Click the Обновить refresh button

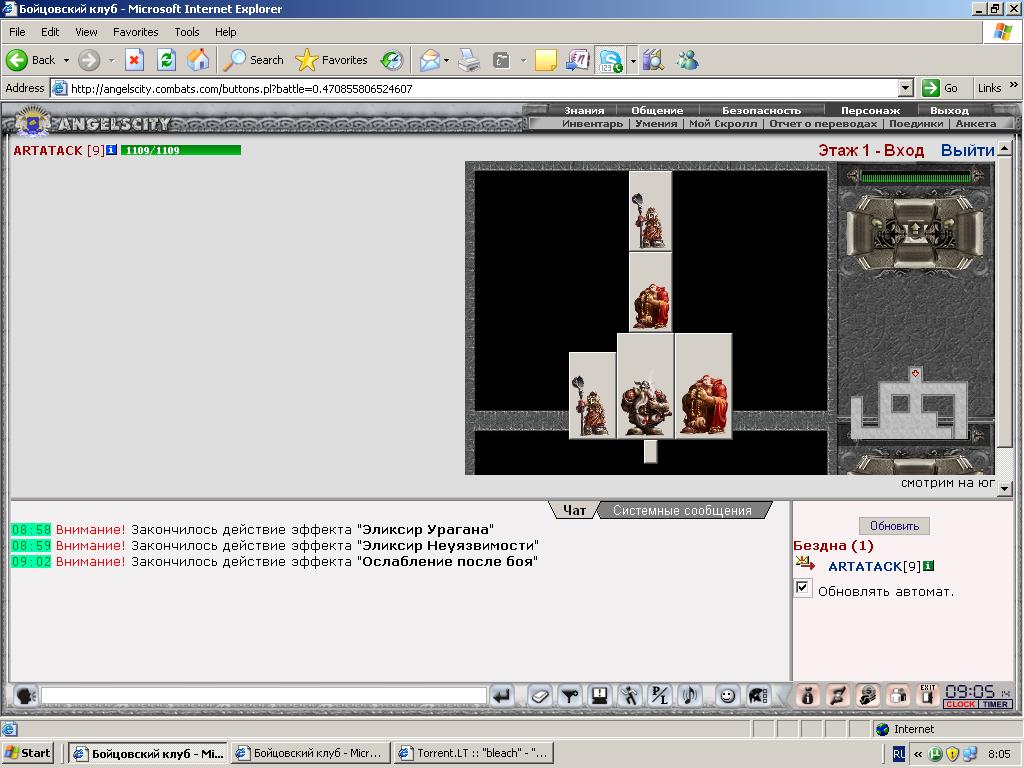(x=894, y=526)
